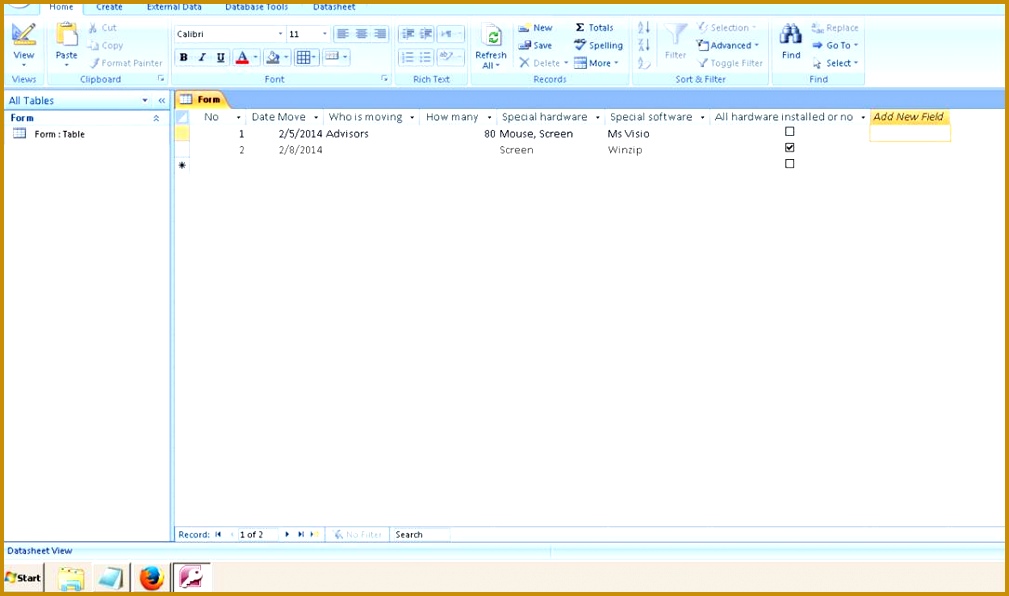Go to last record navigation arrow

pos(301,534)
